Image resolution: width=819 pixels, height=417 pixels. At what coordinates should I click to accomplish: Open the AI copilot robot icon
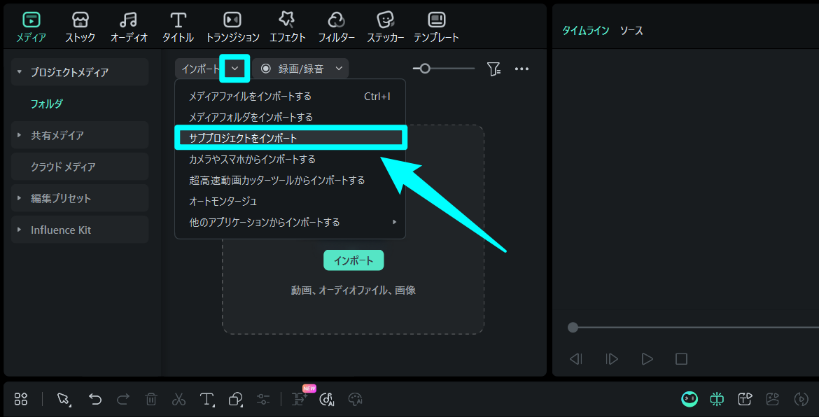689,399
